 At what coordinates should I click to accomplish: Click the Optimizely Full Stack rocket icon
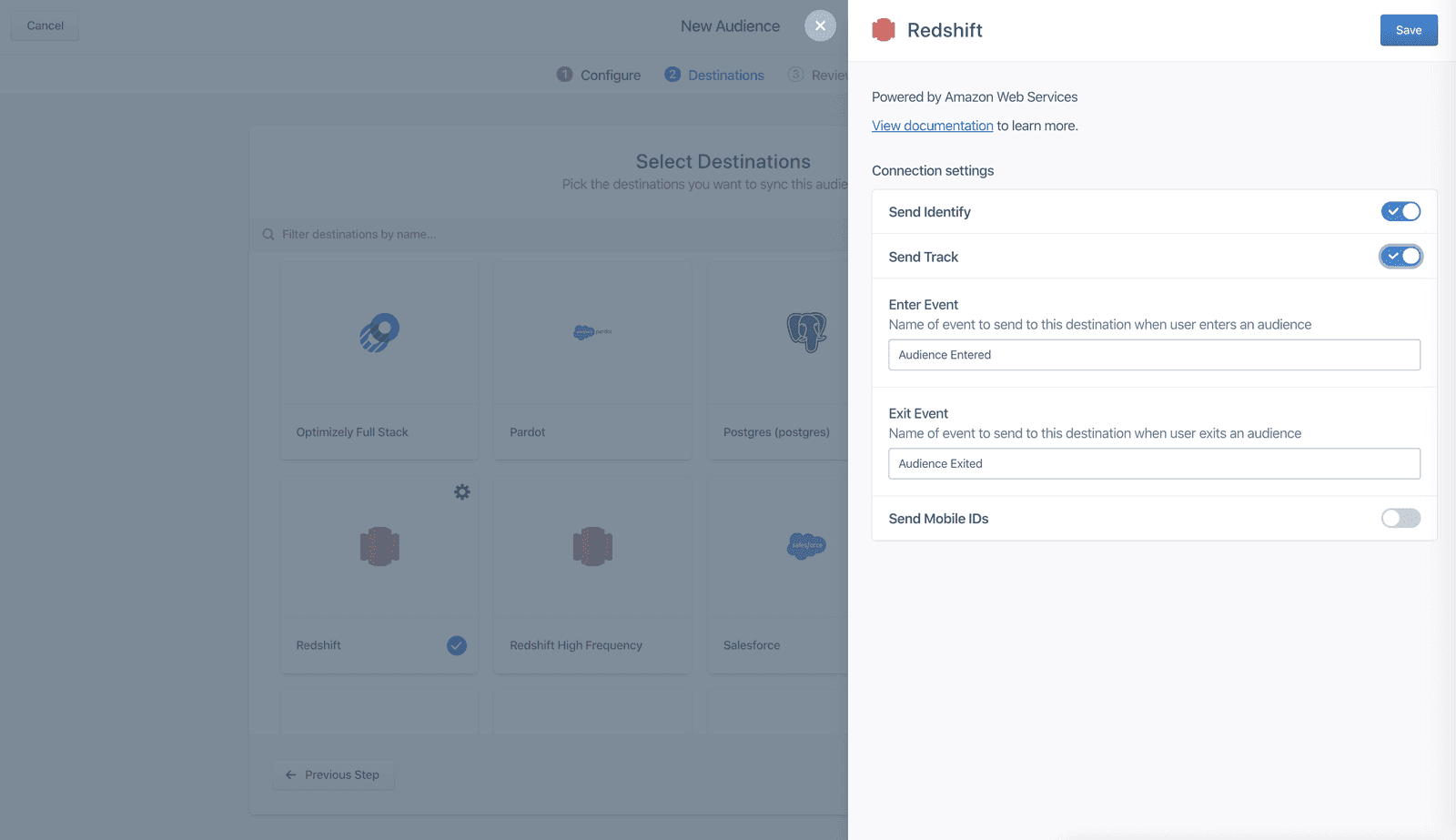(379, 332)
